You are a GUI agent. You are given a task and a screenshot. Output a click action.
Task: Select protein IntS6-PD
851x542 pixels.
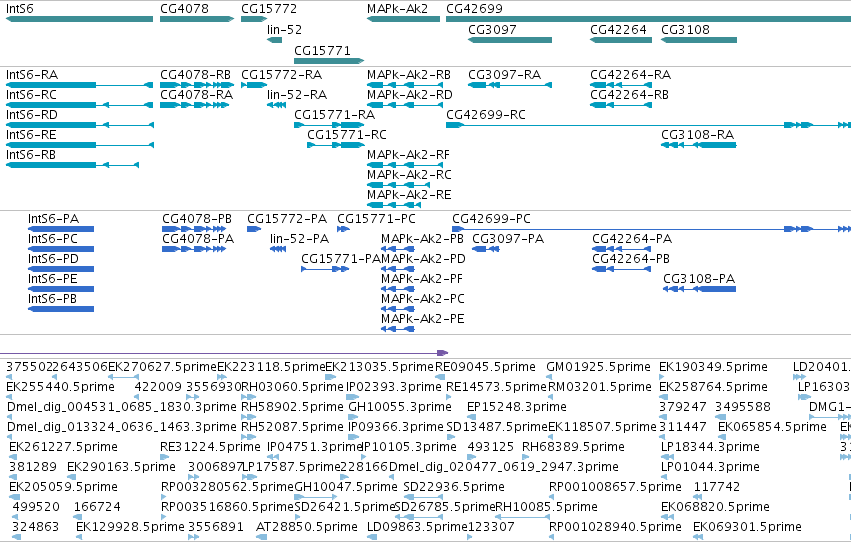point(61,269)
